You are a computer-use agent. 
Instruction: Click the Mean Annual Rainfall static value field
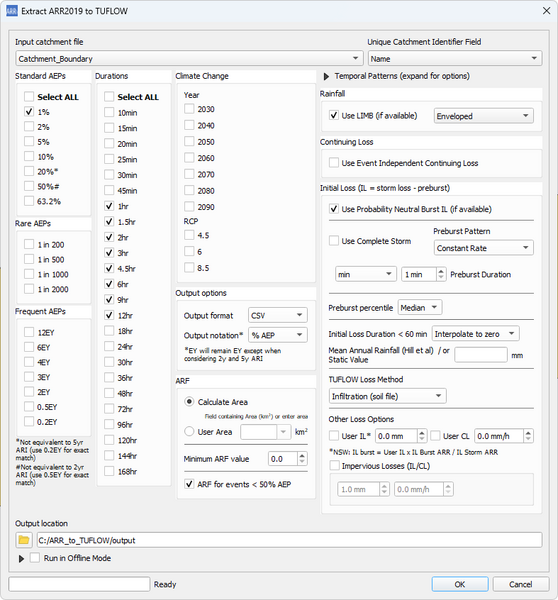pos(481,355)
